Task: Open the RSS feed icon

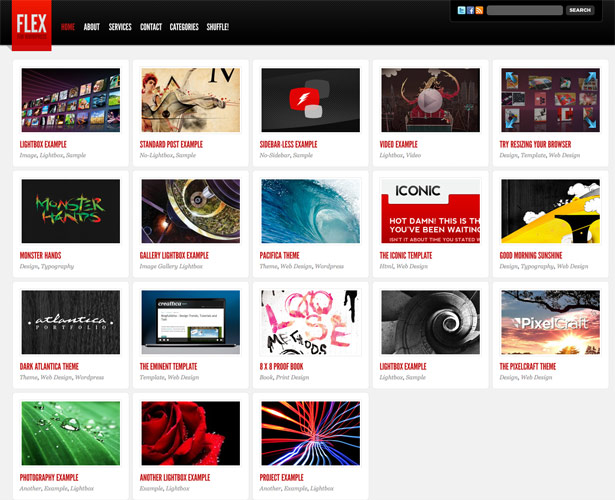Action: point(479,10)
